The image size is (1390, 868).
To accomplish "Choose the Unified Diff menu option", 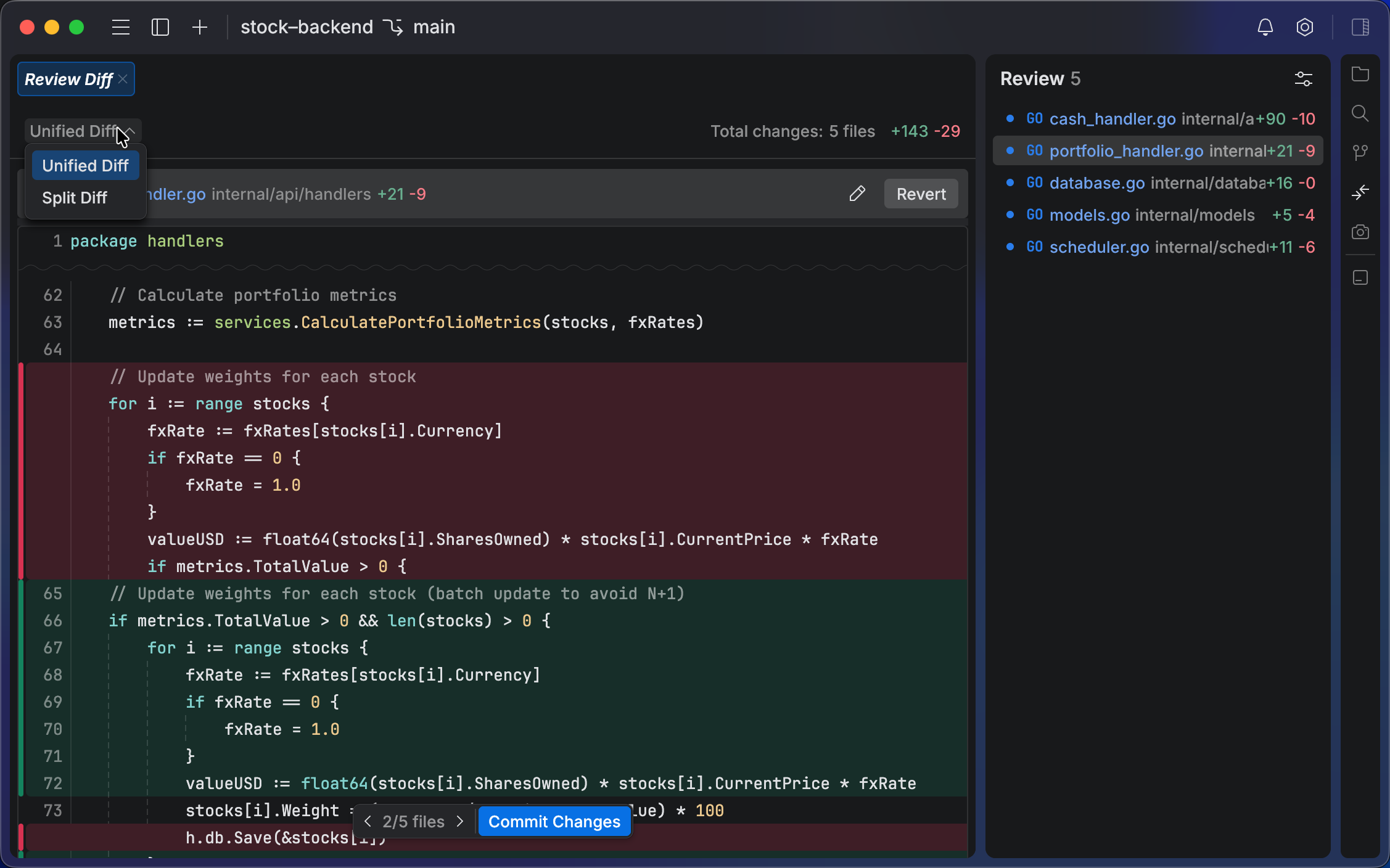I will (85, 166).
